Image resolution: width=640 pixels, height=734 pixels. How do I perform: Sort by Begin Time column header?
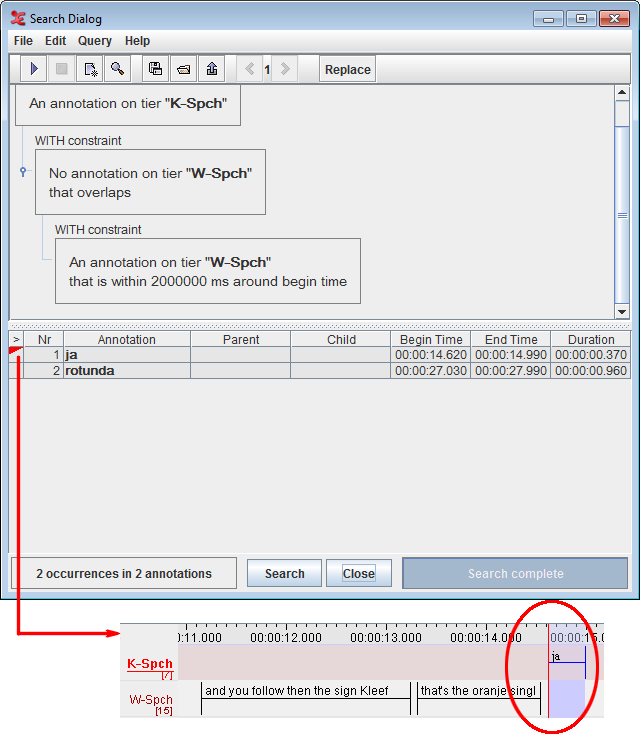point(431,339)
